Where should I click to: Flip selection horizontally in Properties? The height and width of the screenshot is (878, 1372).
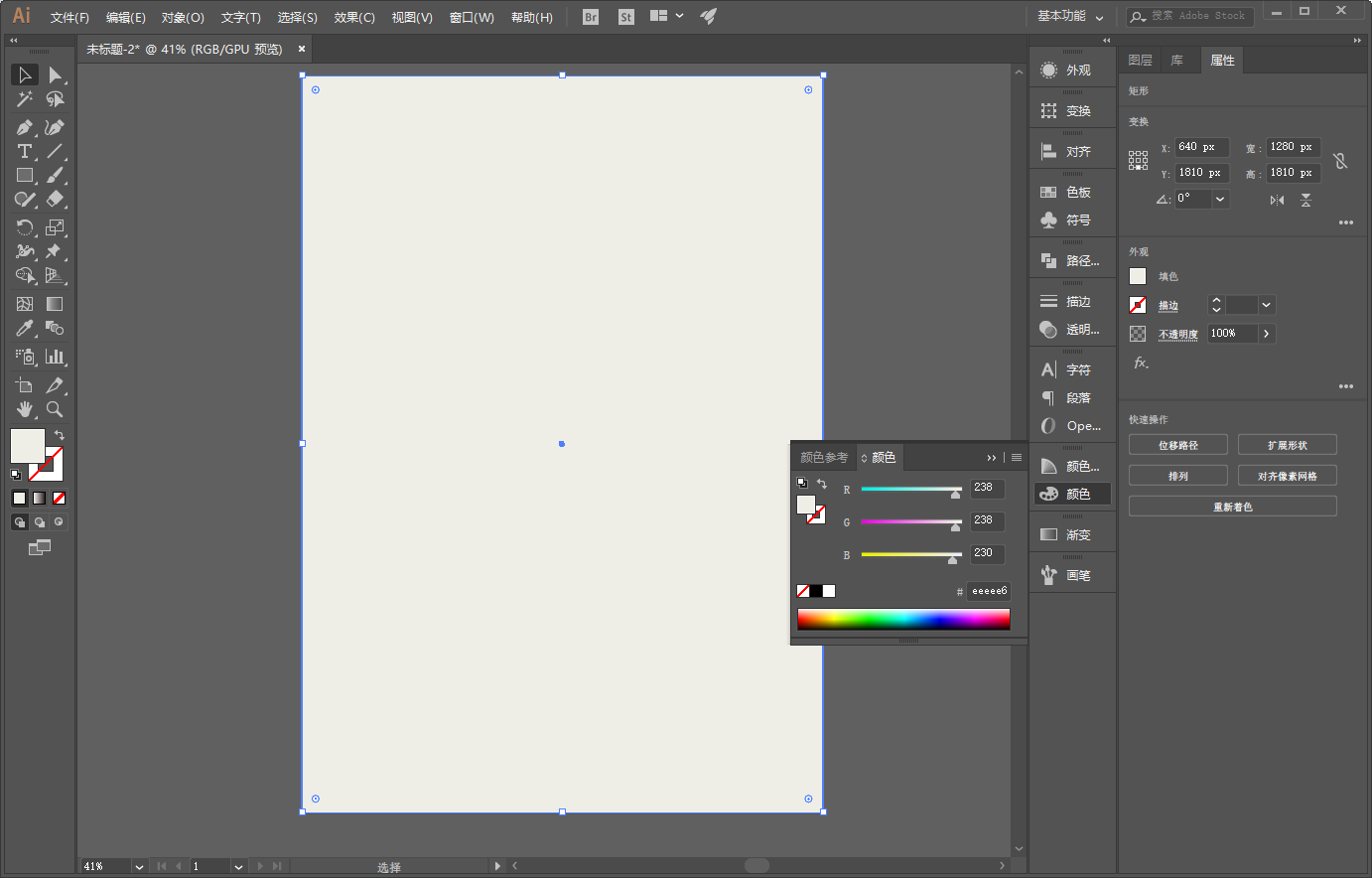pyautogui.click(x=1277, y=200)
